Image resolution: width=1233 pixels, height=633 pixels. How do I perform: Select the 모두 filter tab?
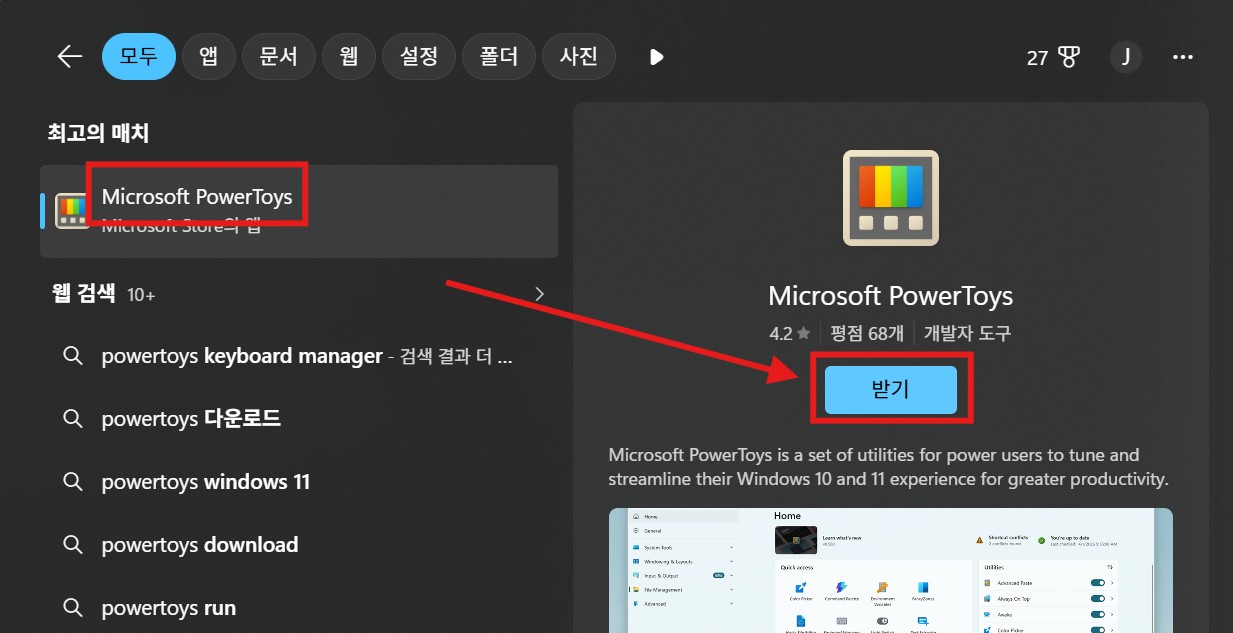tap(139, 57)
